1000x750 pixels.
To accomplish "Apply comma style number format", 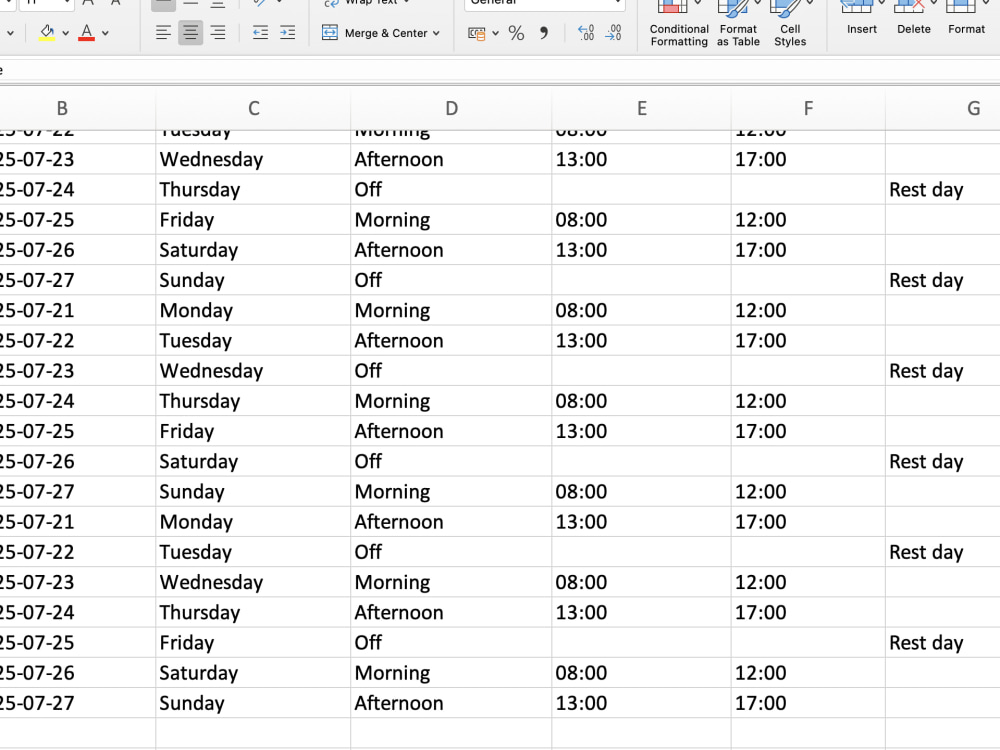I will [543, 33].
